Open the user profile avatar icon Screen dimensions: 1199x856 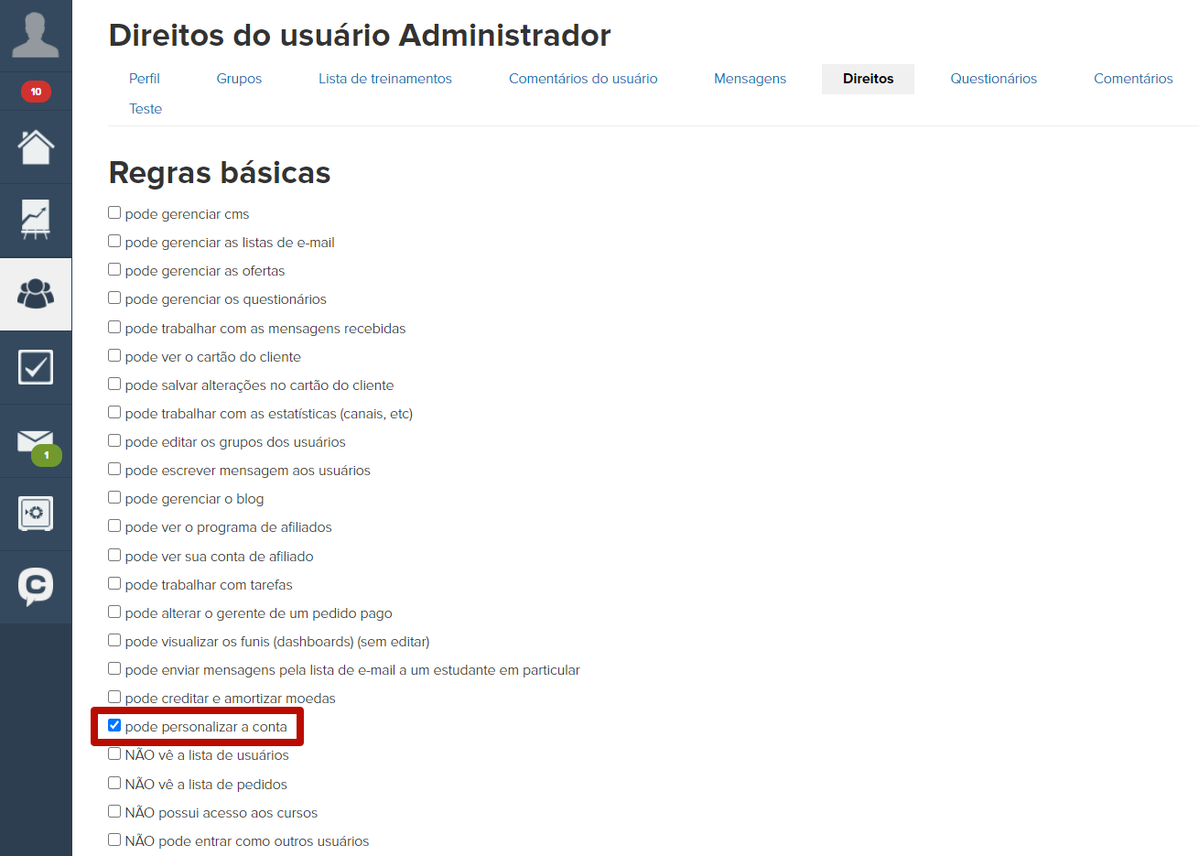pyautogui.click(x=35, y=35)
